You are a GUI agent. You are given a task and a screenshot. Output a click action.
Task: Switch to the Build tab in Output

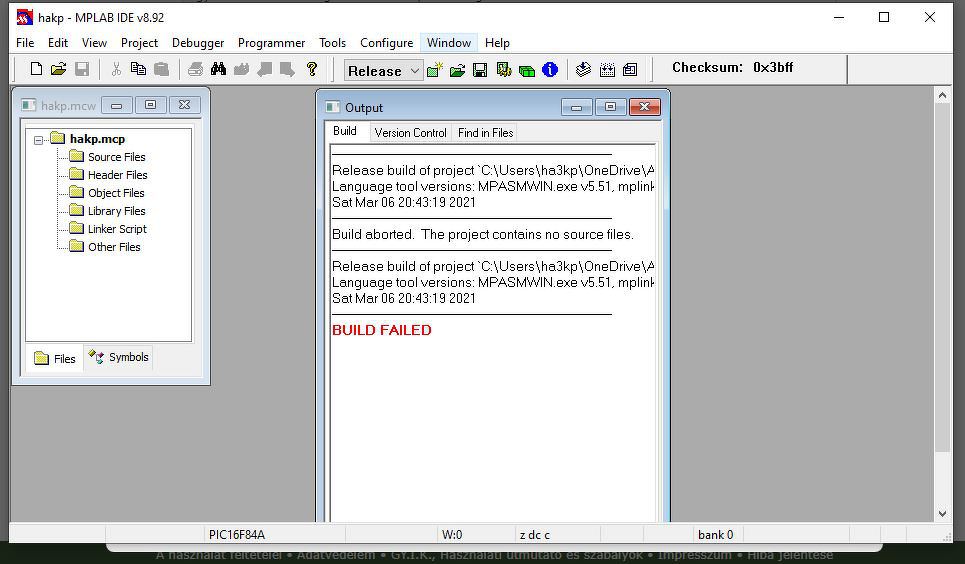pyautogui.click(x=345, y=131)
